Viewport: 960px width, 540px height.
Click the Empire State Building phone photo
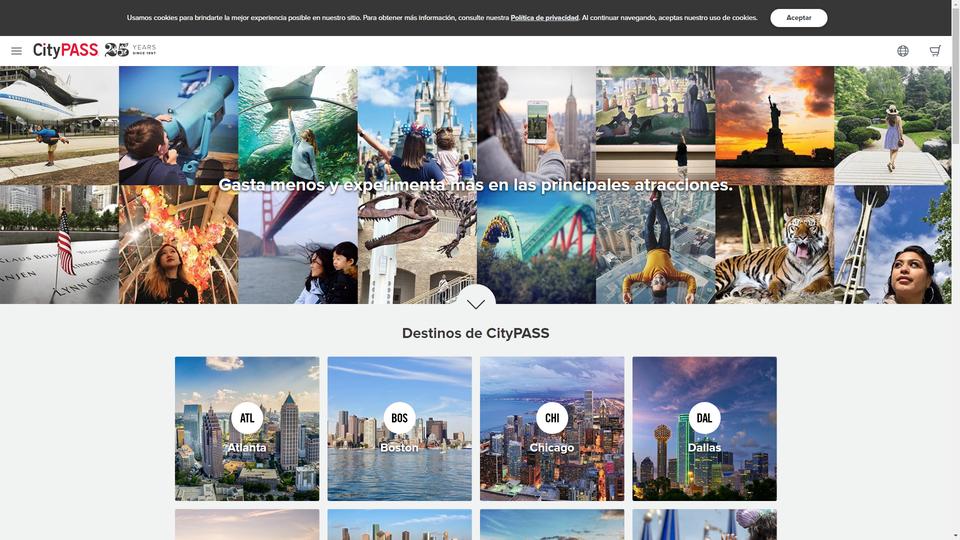pos(536,126)
